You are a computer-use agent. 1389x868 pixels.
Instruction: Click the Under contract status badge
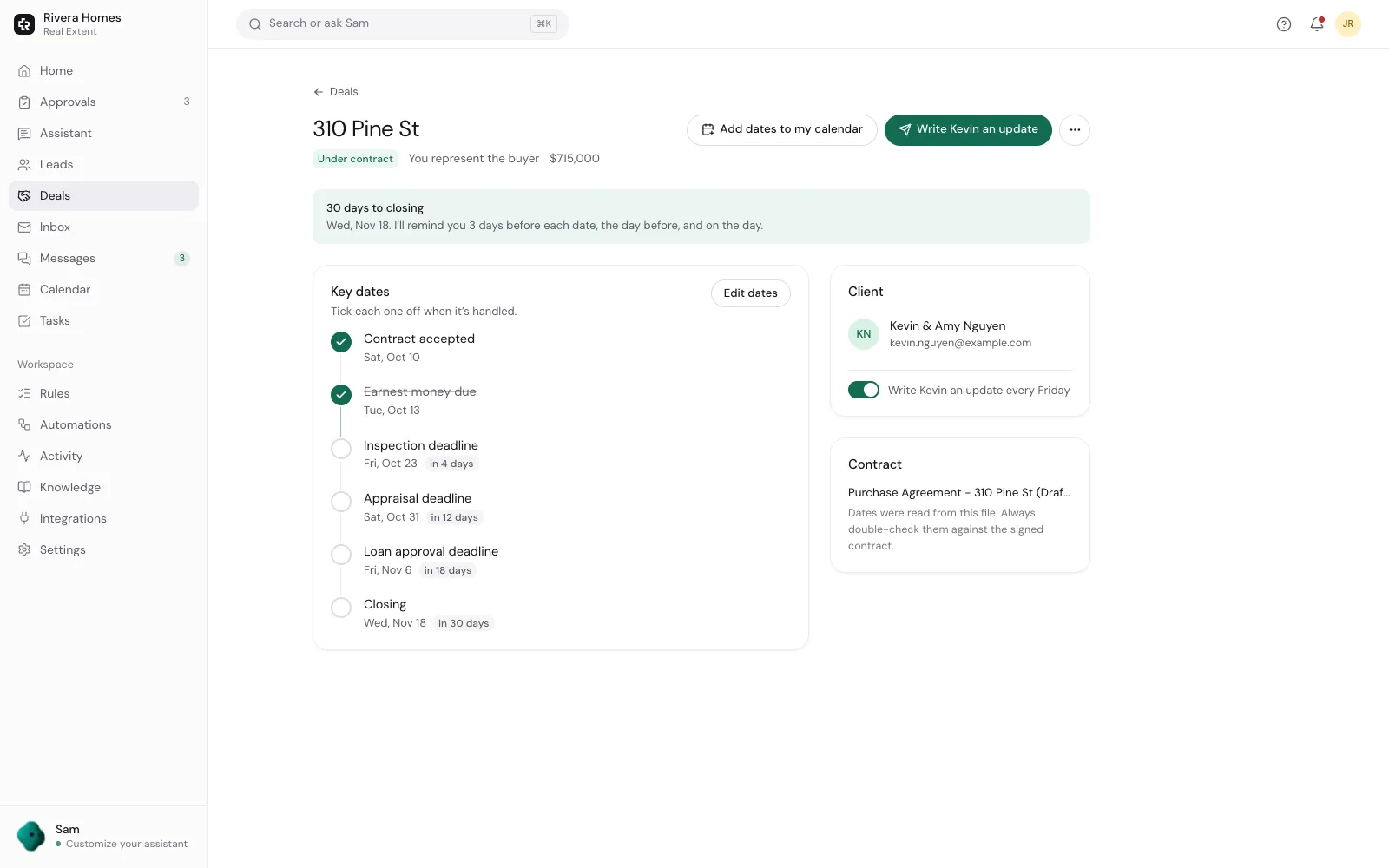point(355,159)
